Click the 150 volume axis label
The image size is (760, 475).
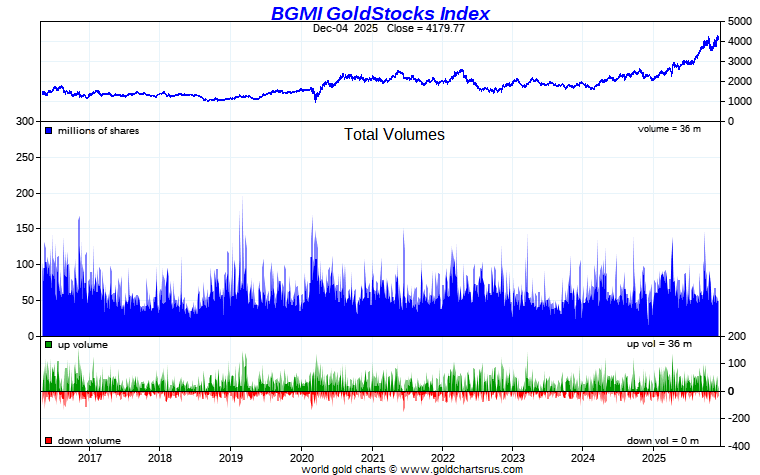tap(25, 229)
